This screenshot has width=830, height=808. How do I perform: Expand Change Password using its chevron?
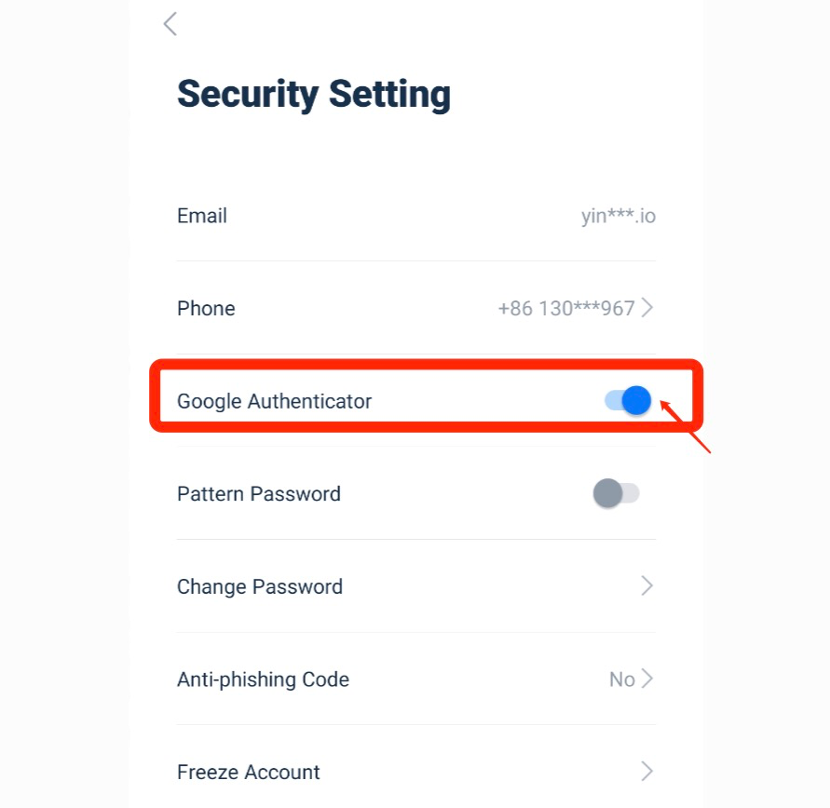pyautogui.click(x=647, y=586)
